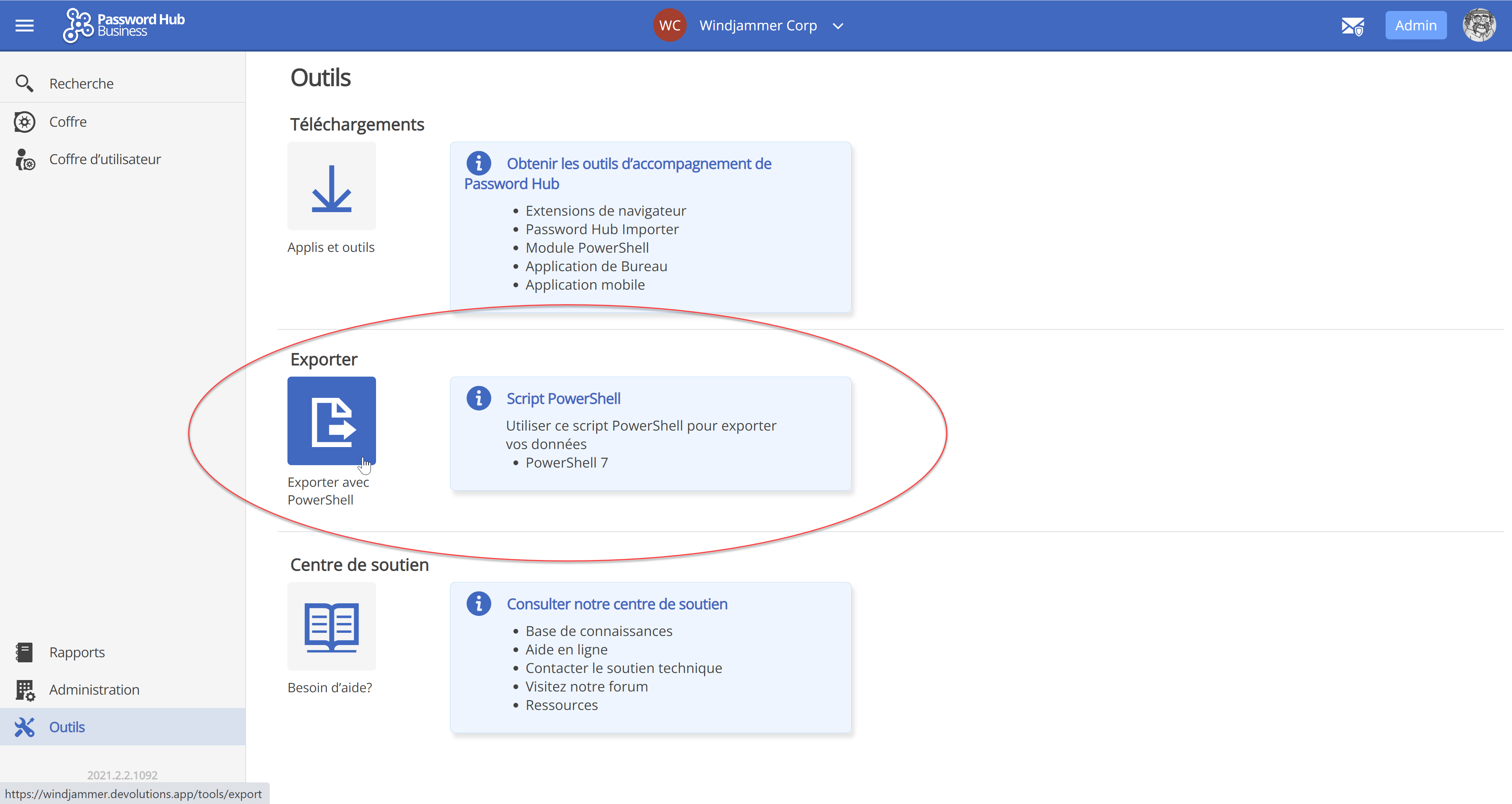Click the Exporter avec PowerShell icon
1512x804 pixels.
[331, 420]
